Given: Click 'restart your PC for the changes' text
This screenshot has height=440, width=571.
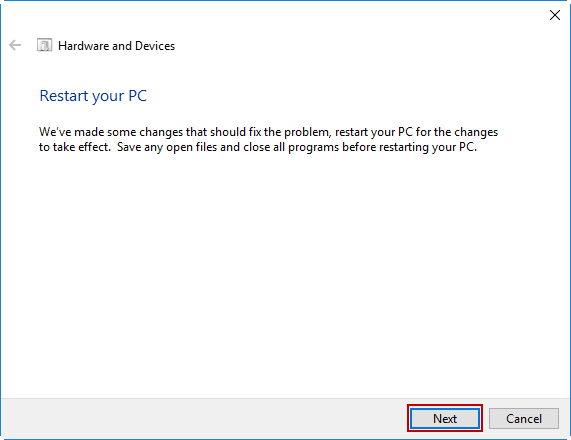Looking at the screenshot, I should (x=416, y=132).
